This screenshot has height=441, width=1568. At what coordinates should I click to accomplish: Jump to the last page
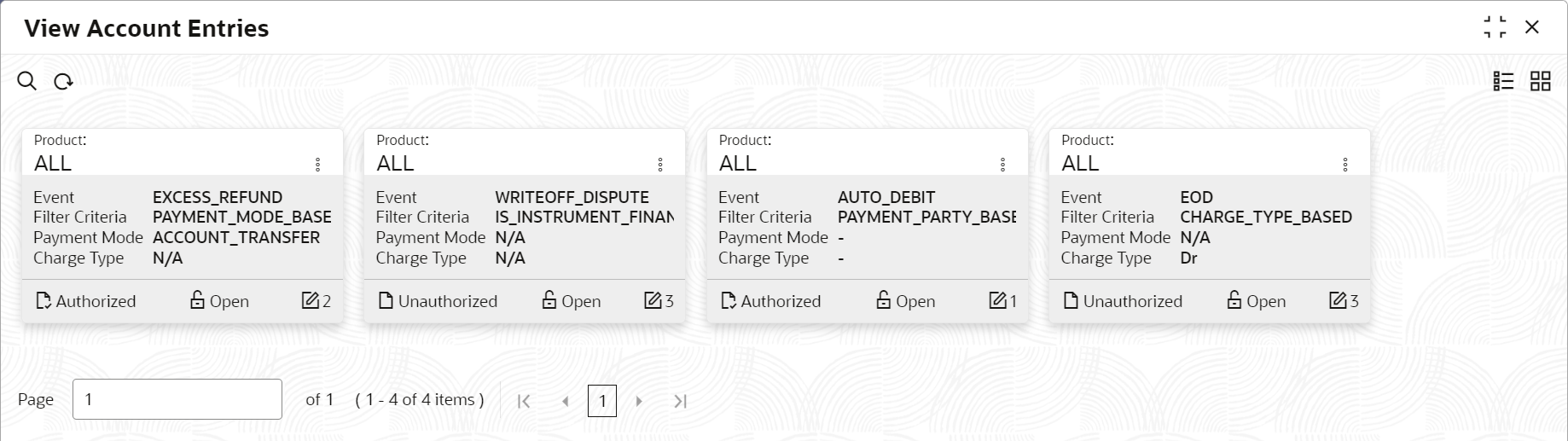coord(680,401)
